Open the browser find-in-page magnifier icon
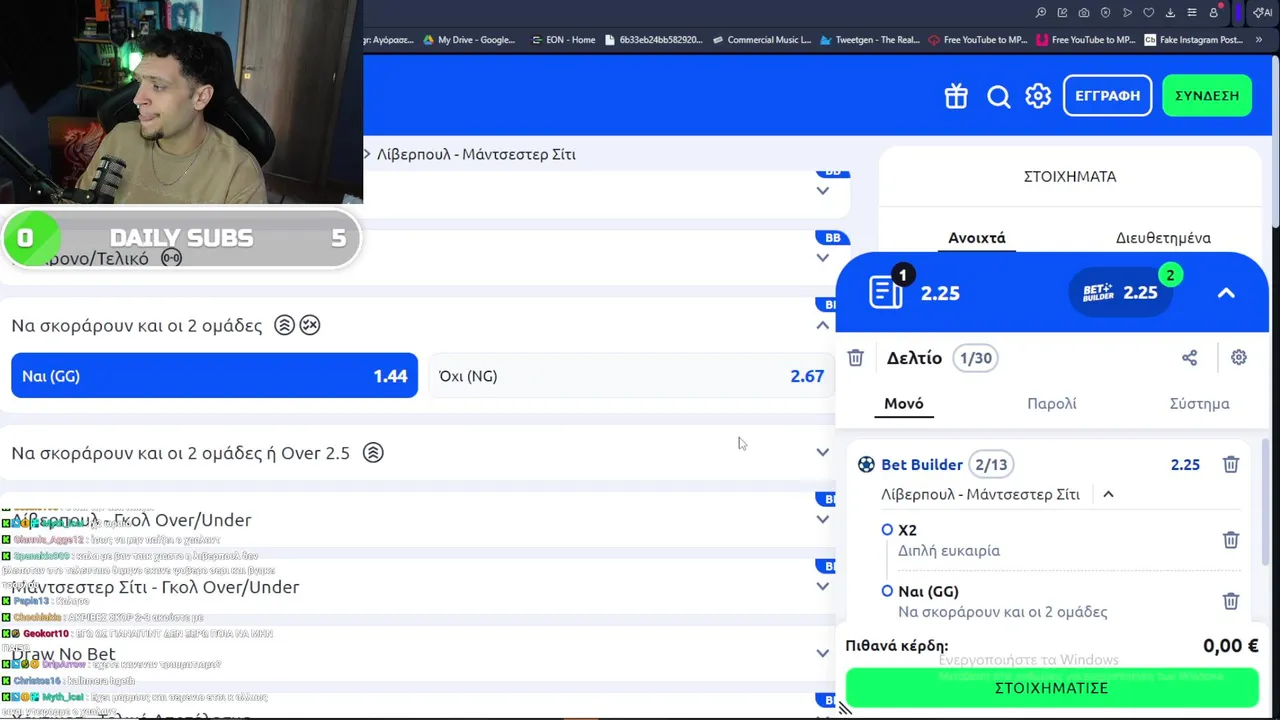This screenshot has height=720, width=1280. (x=1041, y=13)
